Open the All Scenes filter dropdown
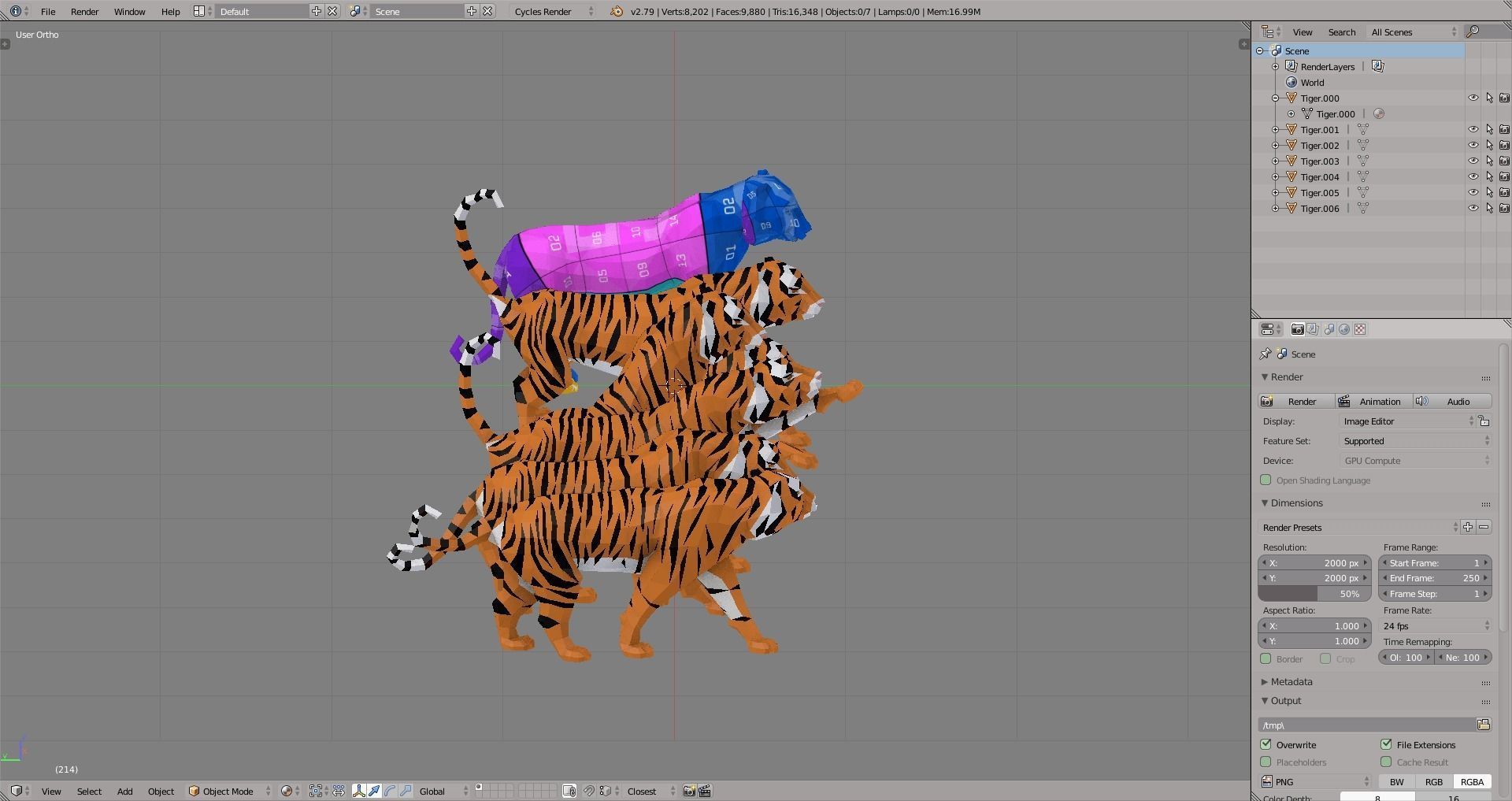Image resolution: width=1512 pixels, height=801 pixels. click(1414, 32)
